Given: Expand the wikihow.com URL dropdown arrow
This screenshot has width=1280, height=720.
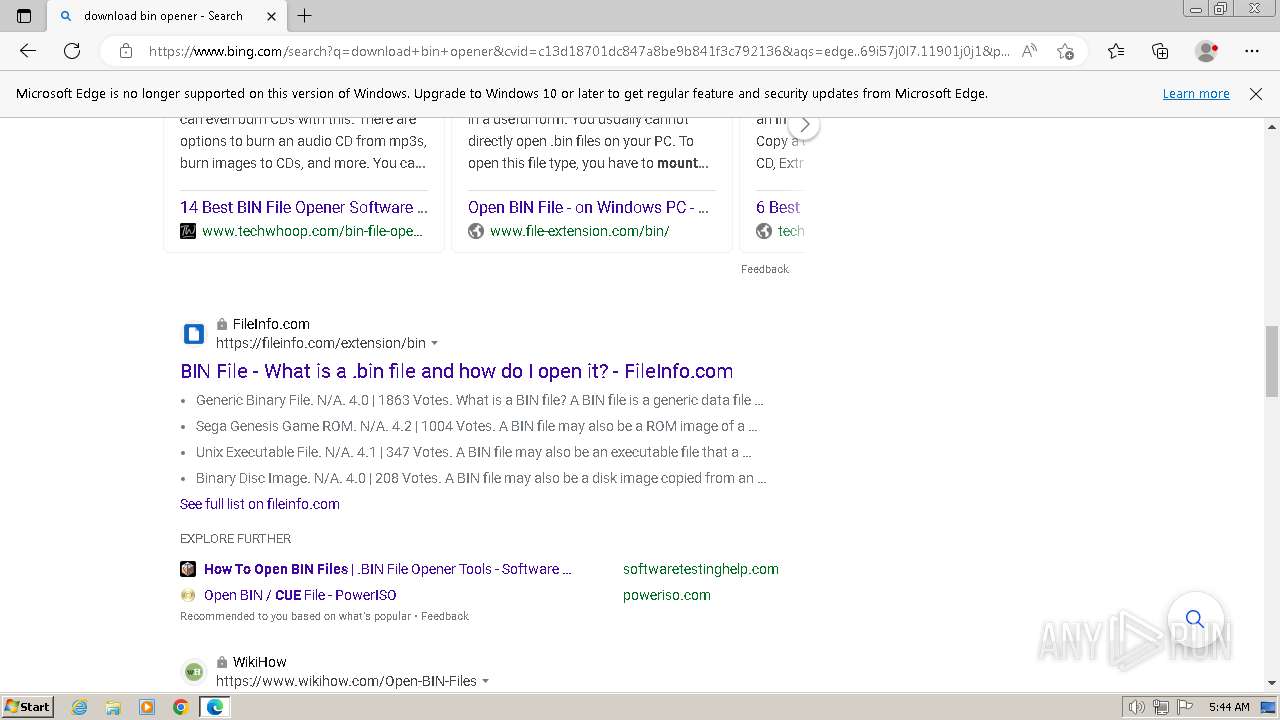Looking at the screenshot, I should point(486,681).
